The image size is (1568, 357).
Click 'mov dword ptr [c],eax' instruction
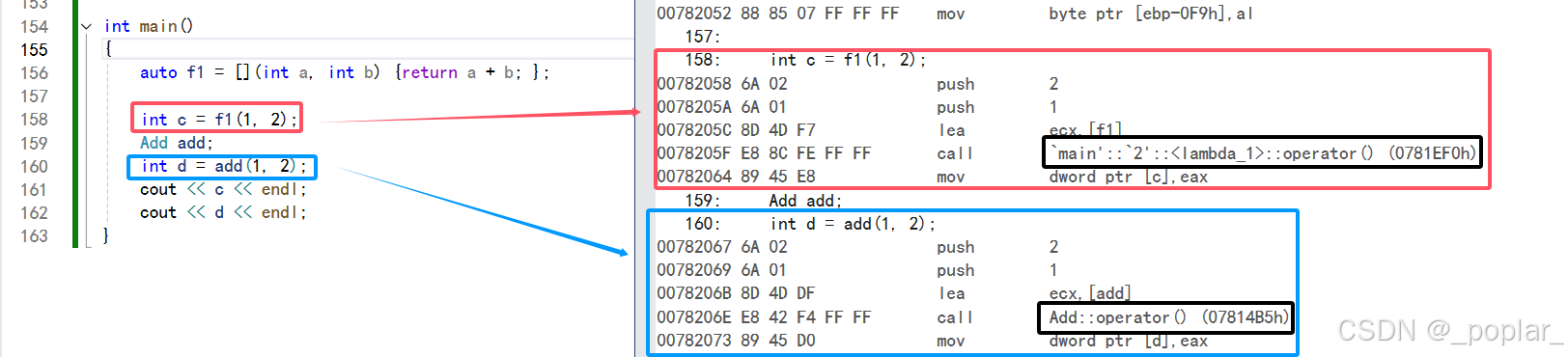click(x=1072, y=177)
